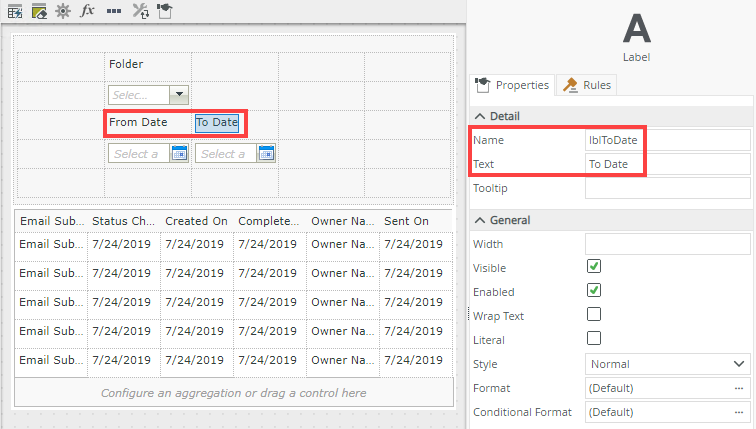Image resolution: width=756 pixels, height=429 pixels.
Task: Open the To Date calendar picker icon
Action: [x=266, y=153]
